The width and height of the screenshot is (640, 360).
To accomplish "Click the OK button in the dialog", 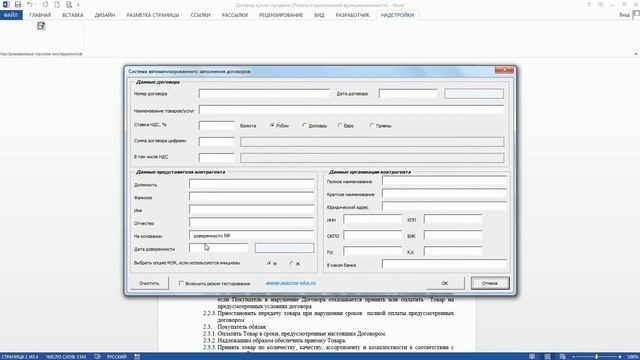I will (445, 283).
